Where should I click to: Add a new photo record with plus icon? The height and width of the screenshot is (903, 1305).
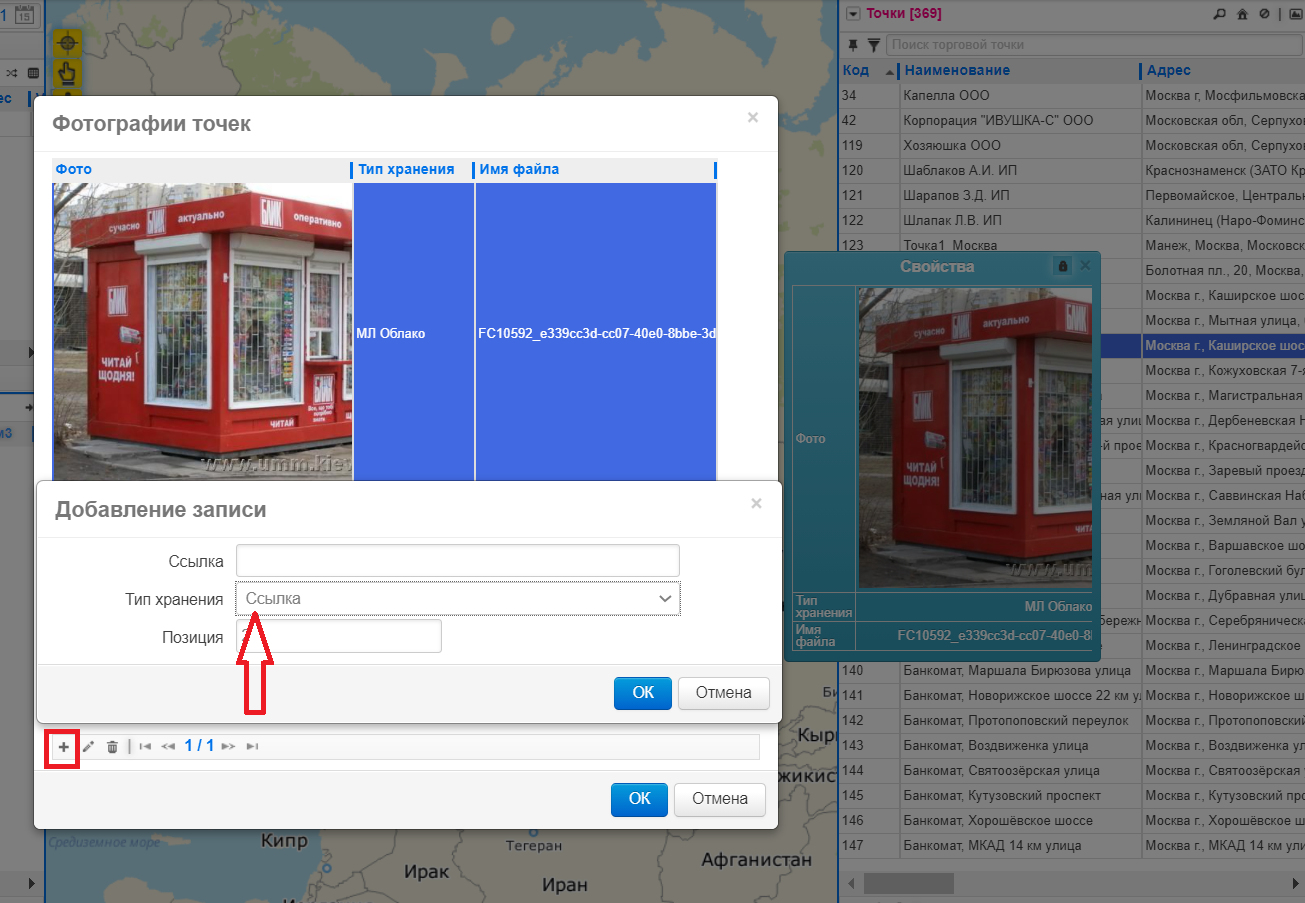63,746
